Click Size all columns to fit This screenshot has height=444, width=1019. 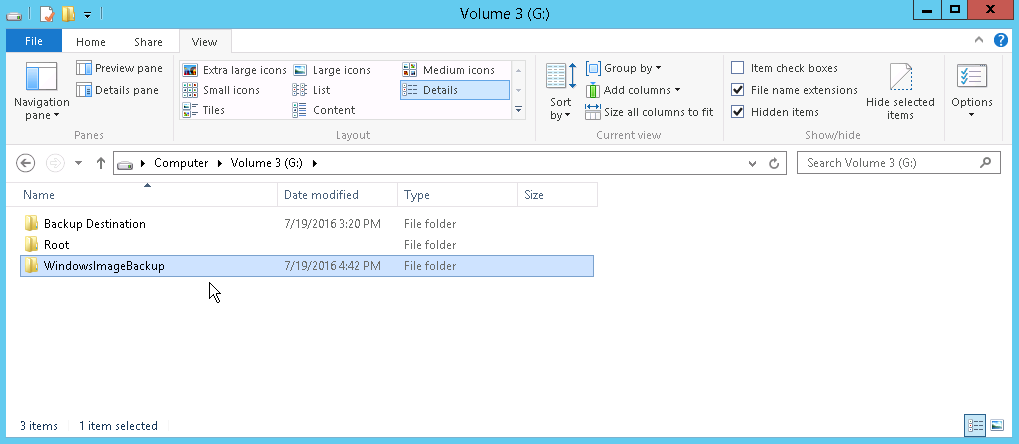(x=649, y=112)
